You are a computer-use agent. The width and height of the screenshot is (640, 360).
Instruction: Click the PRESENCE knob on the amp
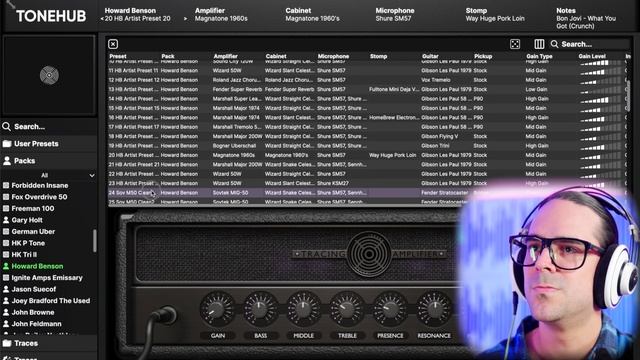[390, 309]
